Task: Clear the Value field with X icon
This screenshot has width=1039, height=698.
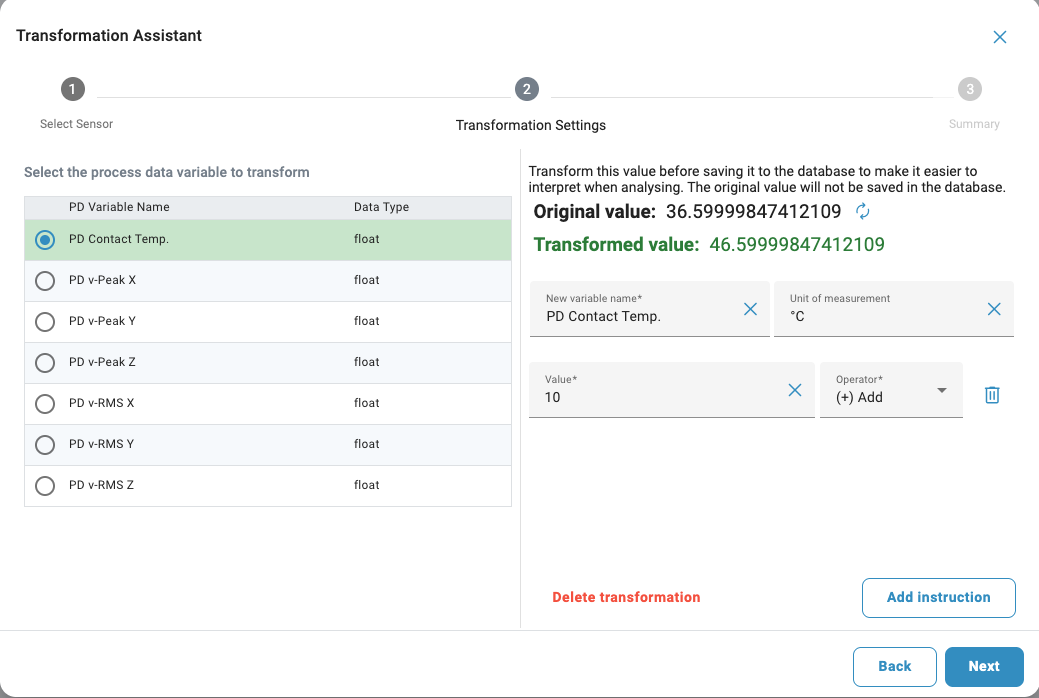Action: click(795, 391)
